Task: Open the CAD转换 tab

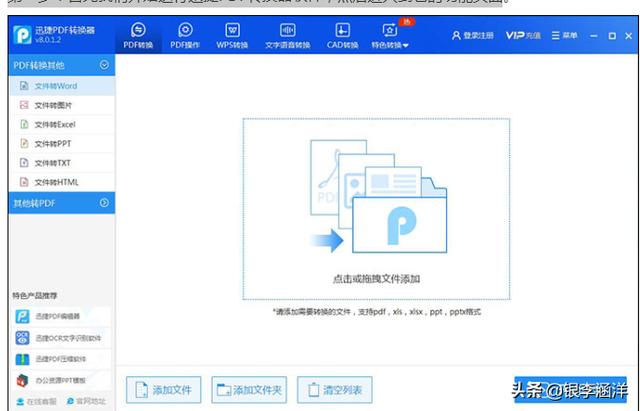Action: pyautogui.click(x=342, y=36)
